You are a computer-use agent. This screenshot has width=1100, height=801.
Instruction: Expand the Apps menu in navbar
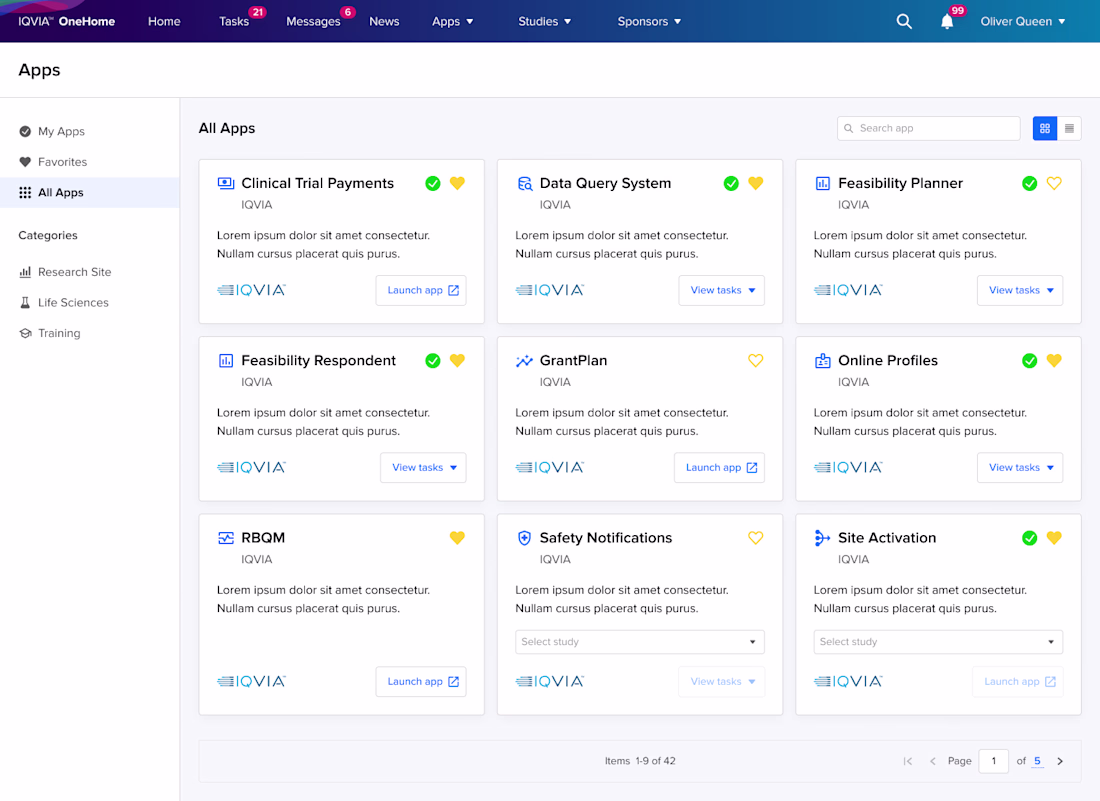coord(452,22)
